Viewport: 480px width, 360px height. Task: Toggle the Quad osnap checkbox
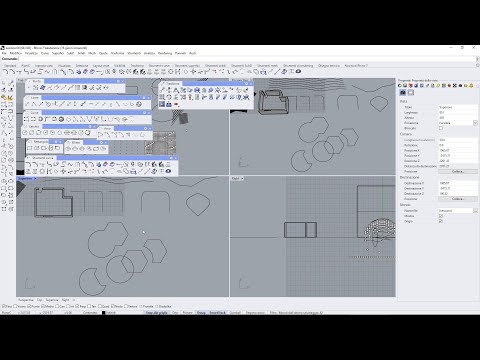pyautogui.click(x=100, y=306)
